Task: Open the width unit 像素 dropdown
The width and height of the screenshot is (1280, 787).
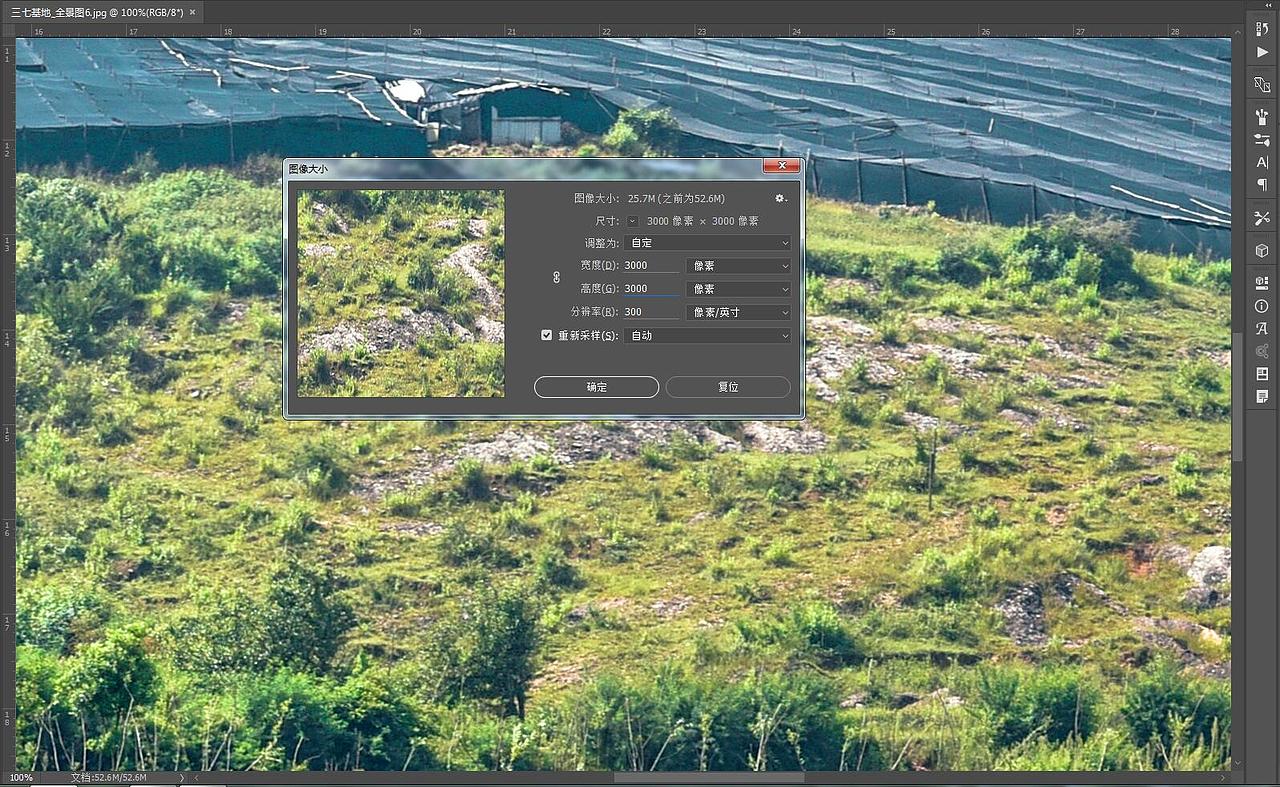Action: click(740, 266)
